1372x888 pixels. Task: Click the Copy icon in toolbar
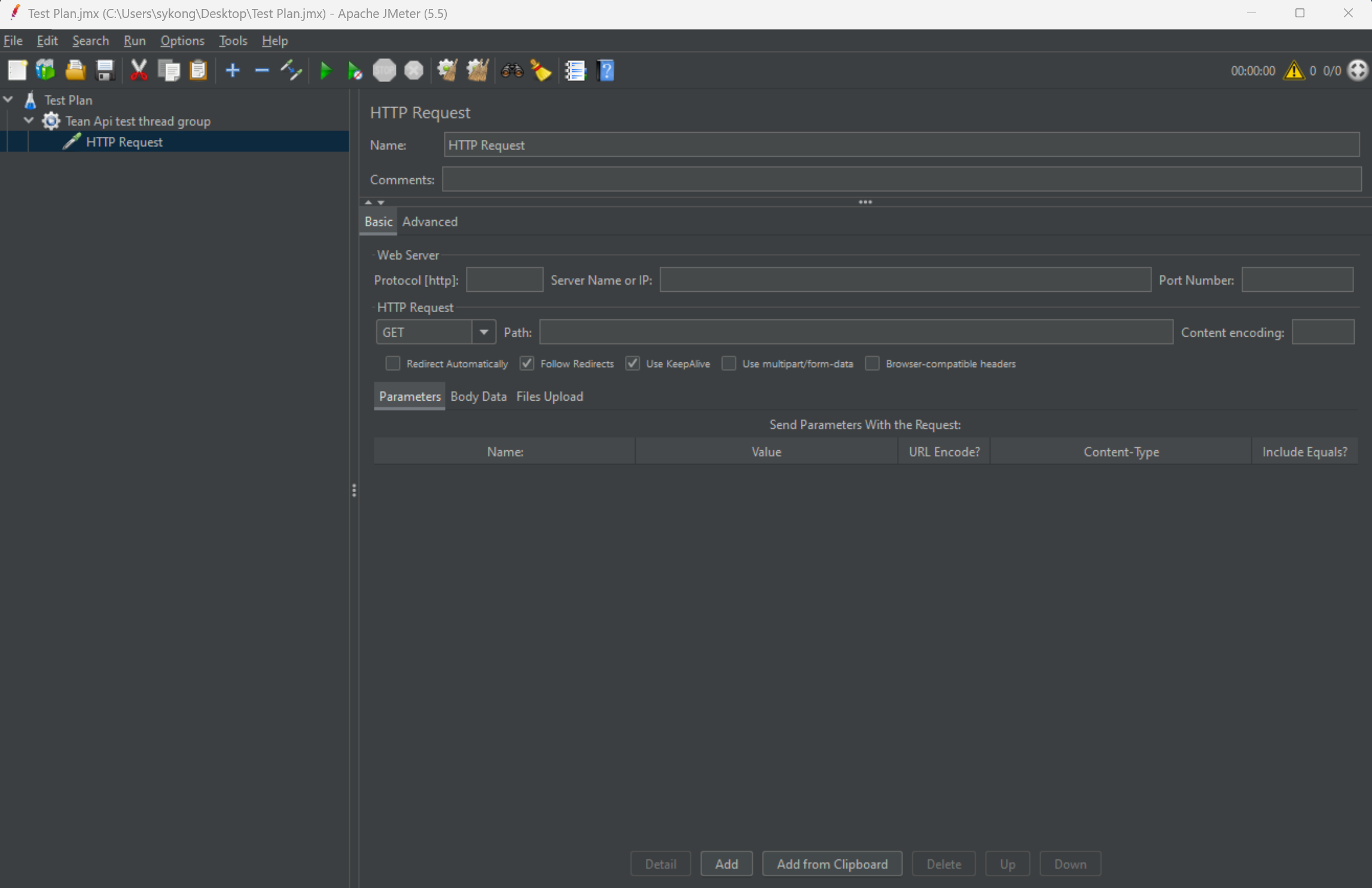click(x=169, y=71)
